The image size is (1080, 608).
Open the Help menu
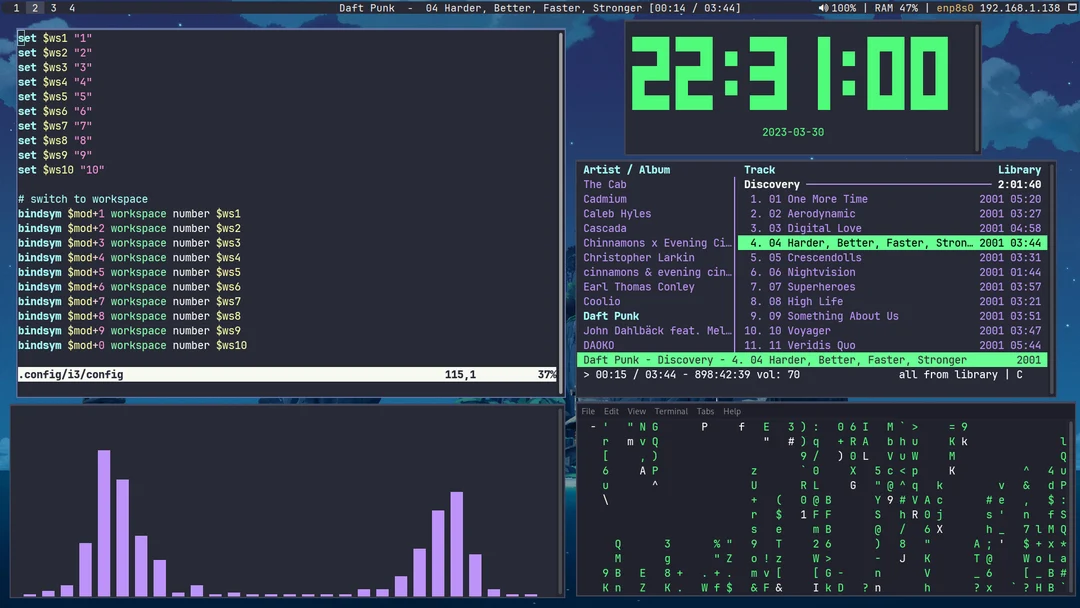[731, 410]
